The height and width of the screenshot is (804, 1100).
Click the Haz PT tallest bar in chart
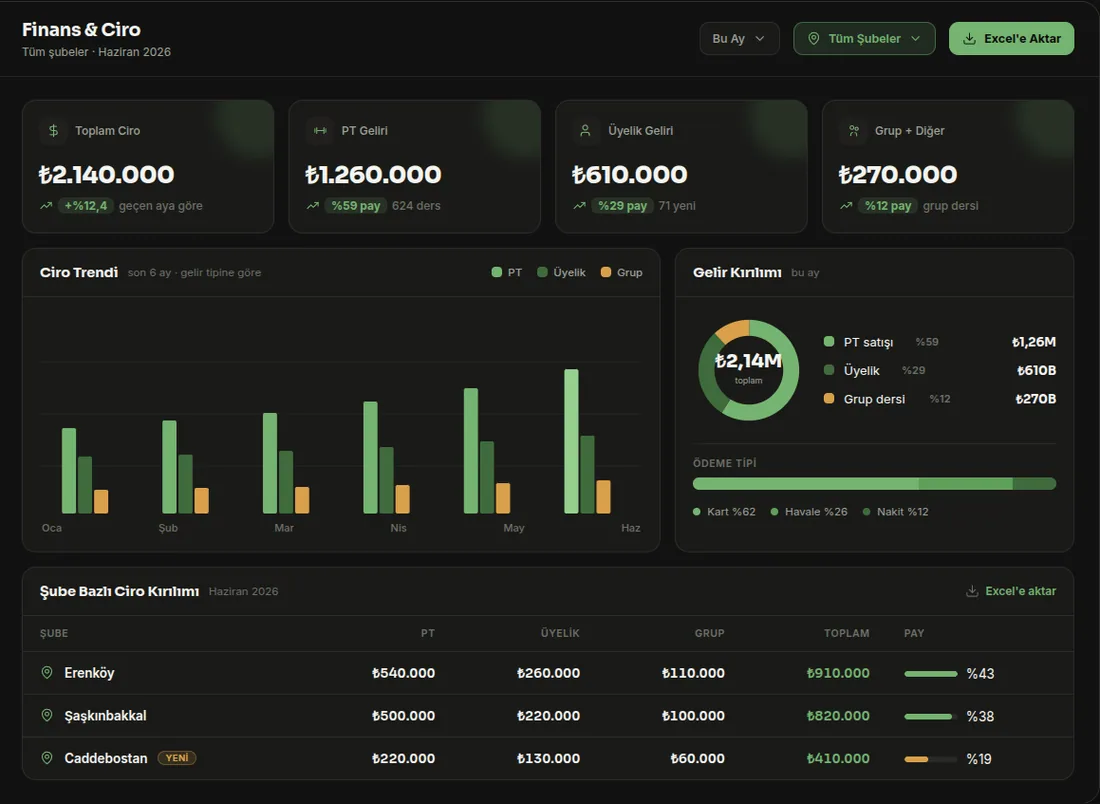click(x=571, y=441)
